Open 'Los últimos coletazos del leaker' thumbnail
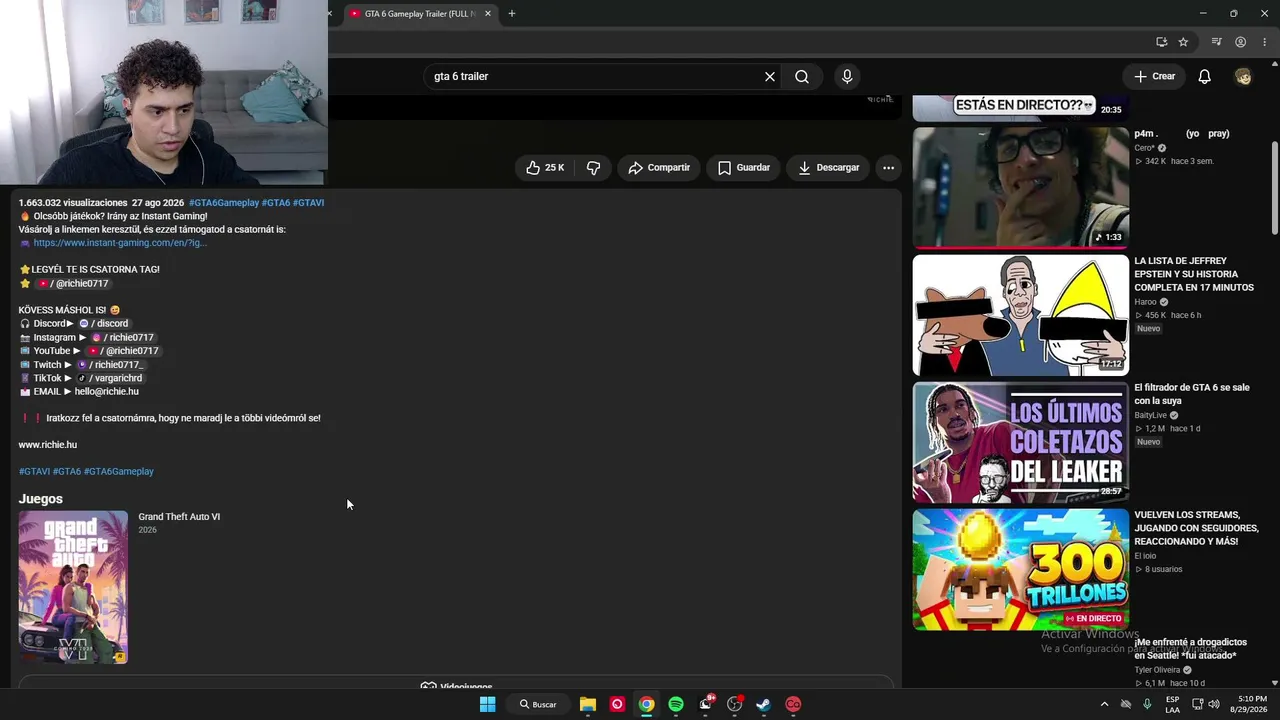 [1020, 442]
